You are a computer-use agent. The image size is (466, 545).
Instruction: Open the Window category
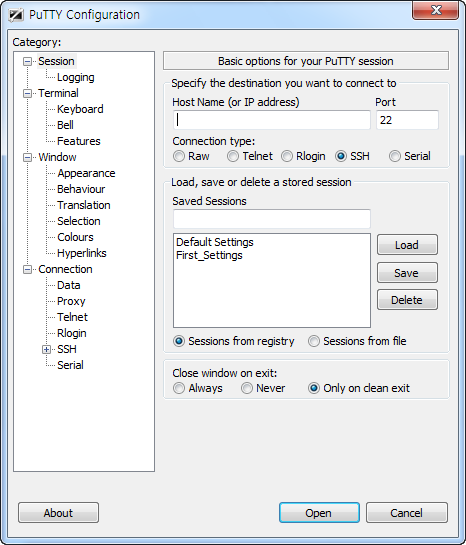click(x=57, y=157)
